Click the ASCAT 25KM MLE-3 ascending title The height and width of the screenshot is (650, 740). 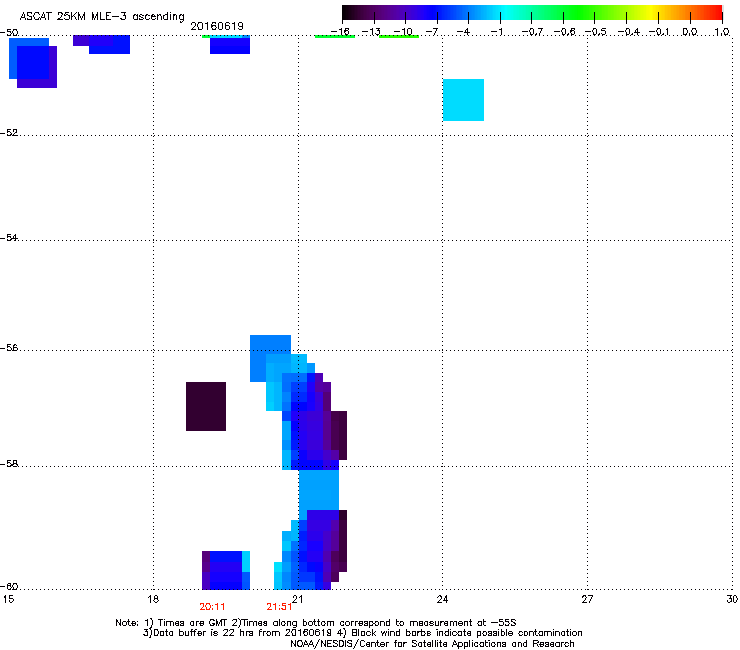pyautogui.click(x=102, y=17)
